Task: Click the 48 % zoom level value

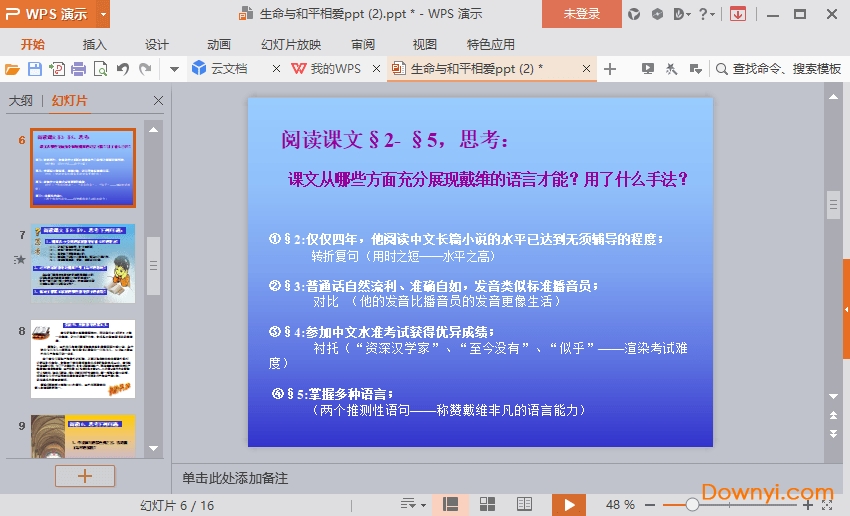Action: [620, 505]
